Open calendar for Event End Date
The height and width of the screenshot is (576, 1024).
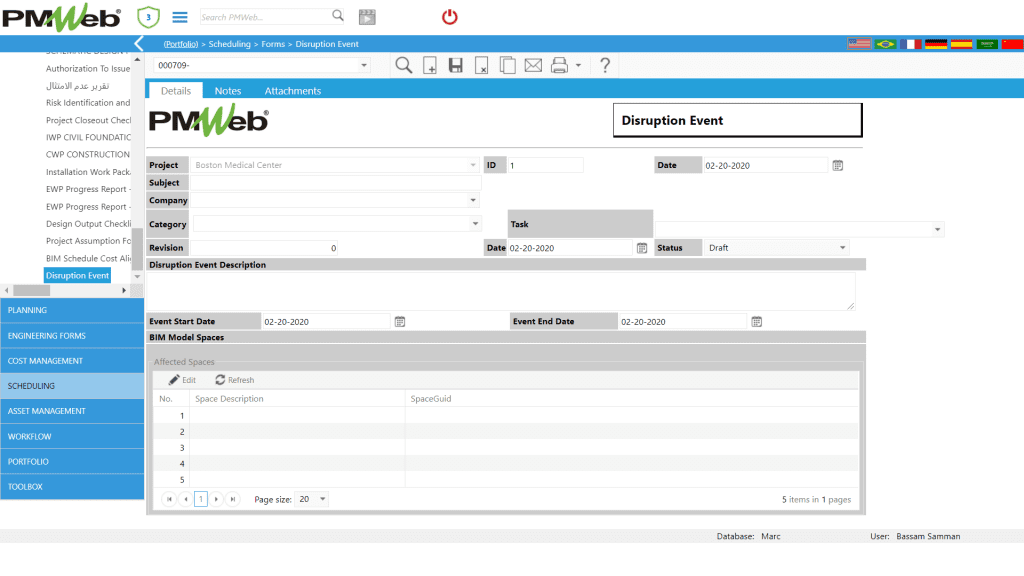click(x=757, y=322)
